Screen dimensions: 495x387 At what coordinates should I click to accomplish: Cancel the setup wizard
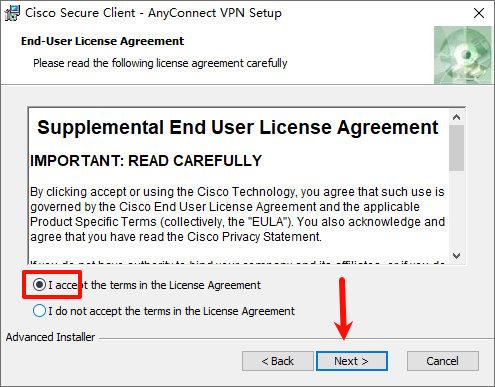(443, 361)
